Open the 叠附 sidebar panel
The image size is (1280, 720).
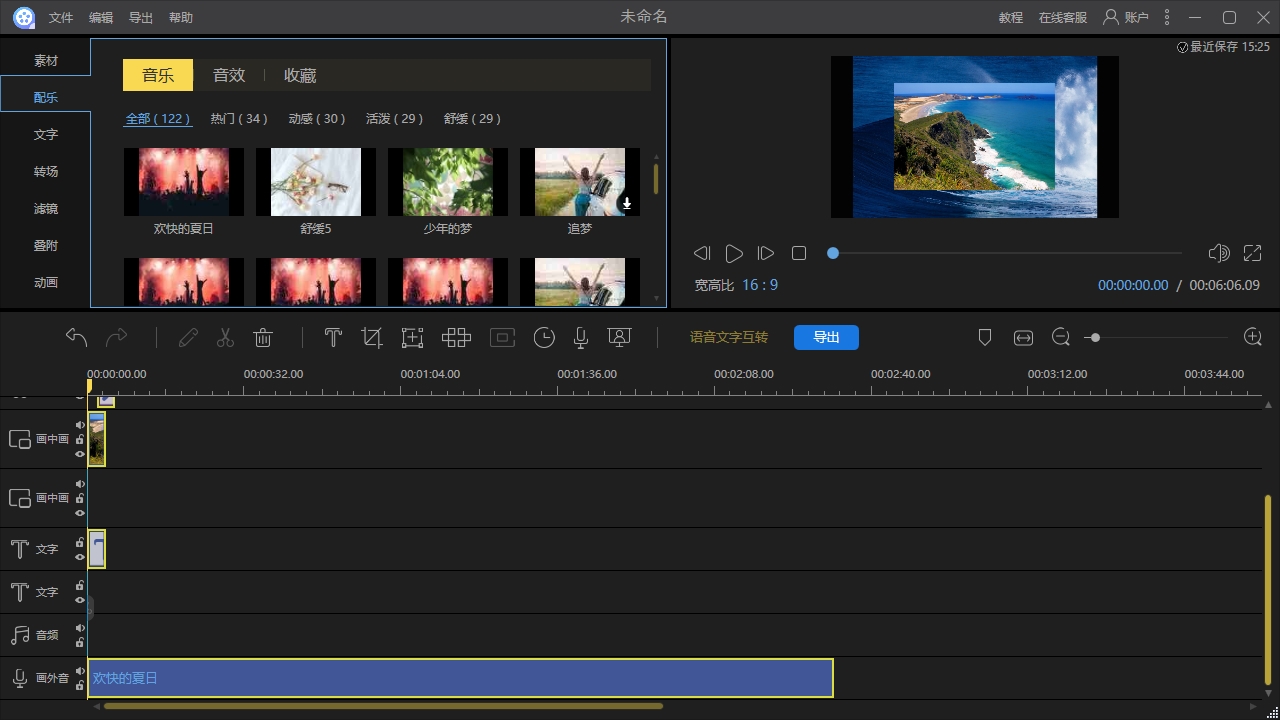[x=46, y=245]
